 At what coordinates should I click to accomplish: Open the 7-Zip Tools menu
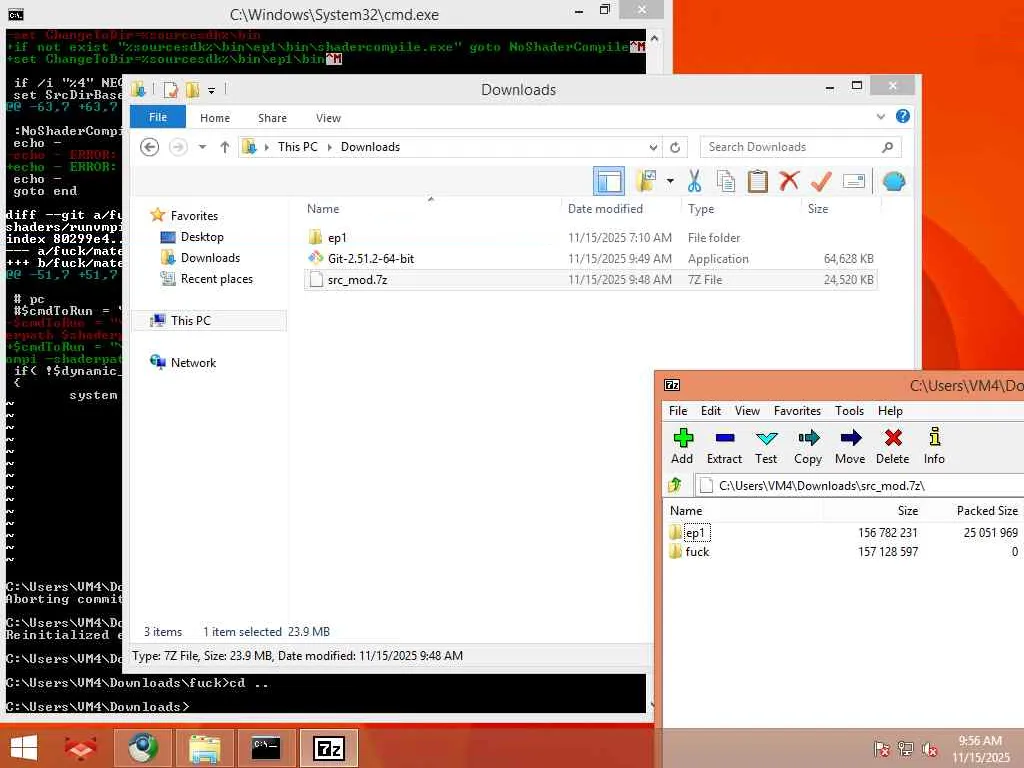849,411
